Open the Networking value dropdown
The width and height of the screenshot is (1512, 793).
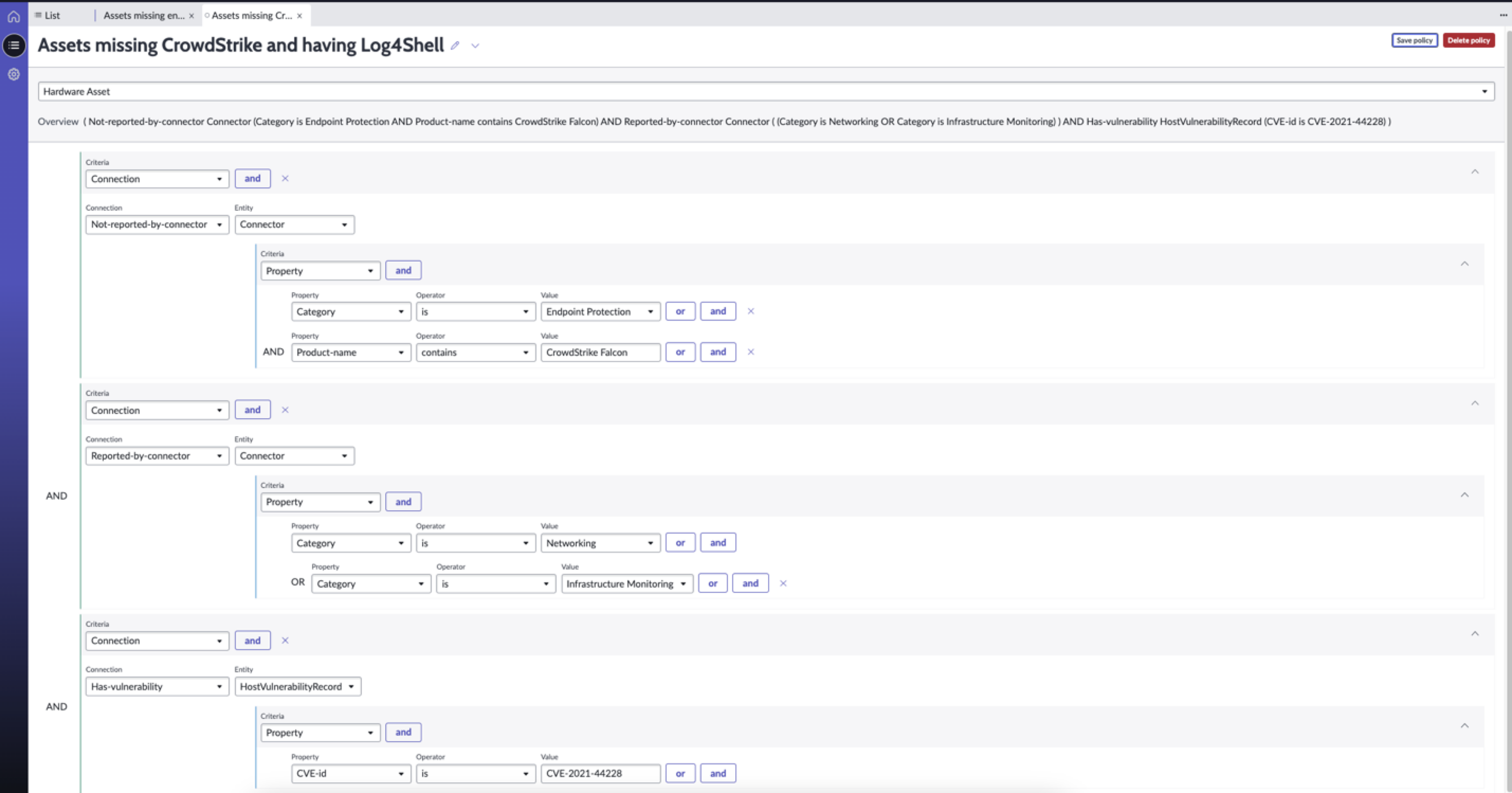(x=600, y=543)
